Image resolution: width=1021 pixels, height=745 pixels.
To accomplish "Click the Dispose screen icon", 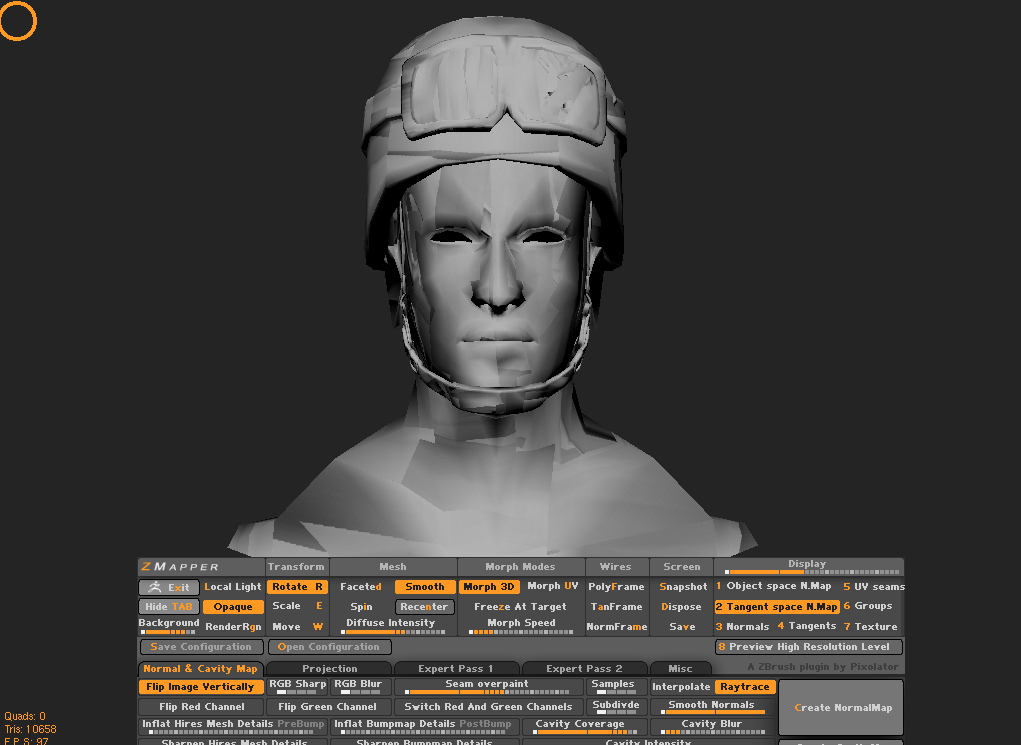I will (x=681, y=607).
